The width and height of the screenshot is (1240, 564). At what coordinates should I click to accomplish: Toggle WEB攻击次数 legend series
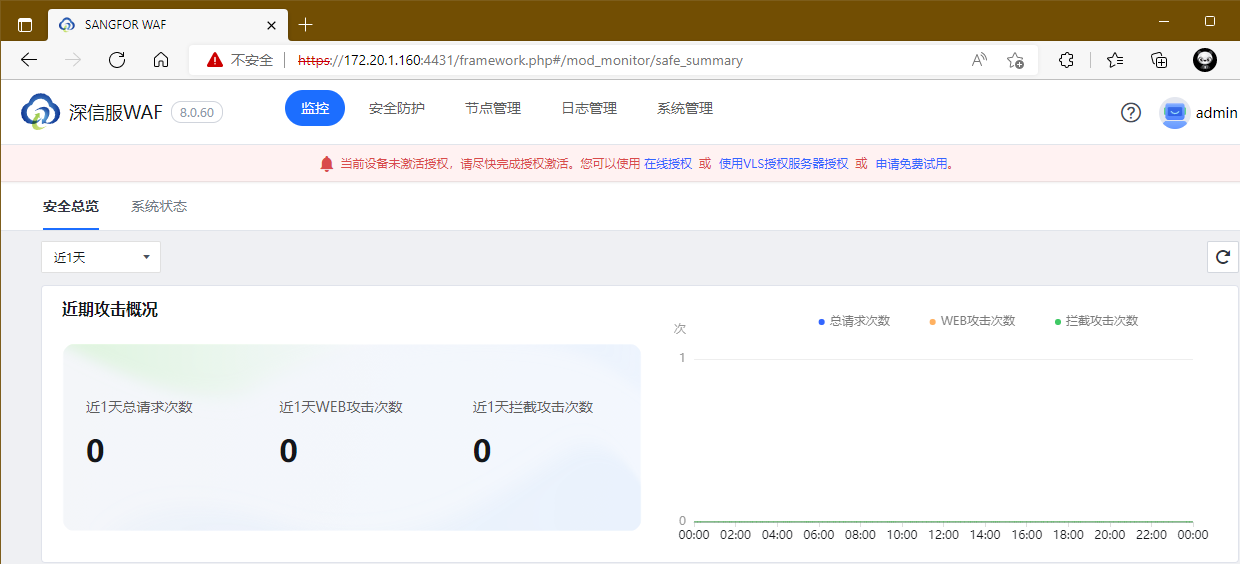(x=971, y=321)
